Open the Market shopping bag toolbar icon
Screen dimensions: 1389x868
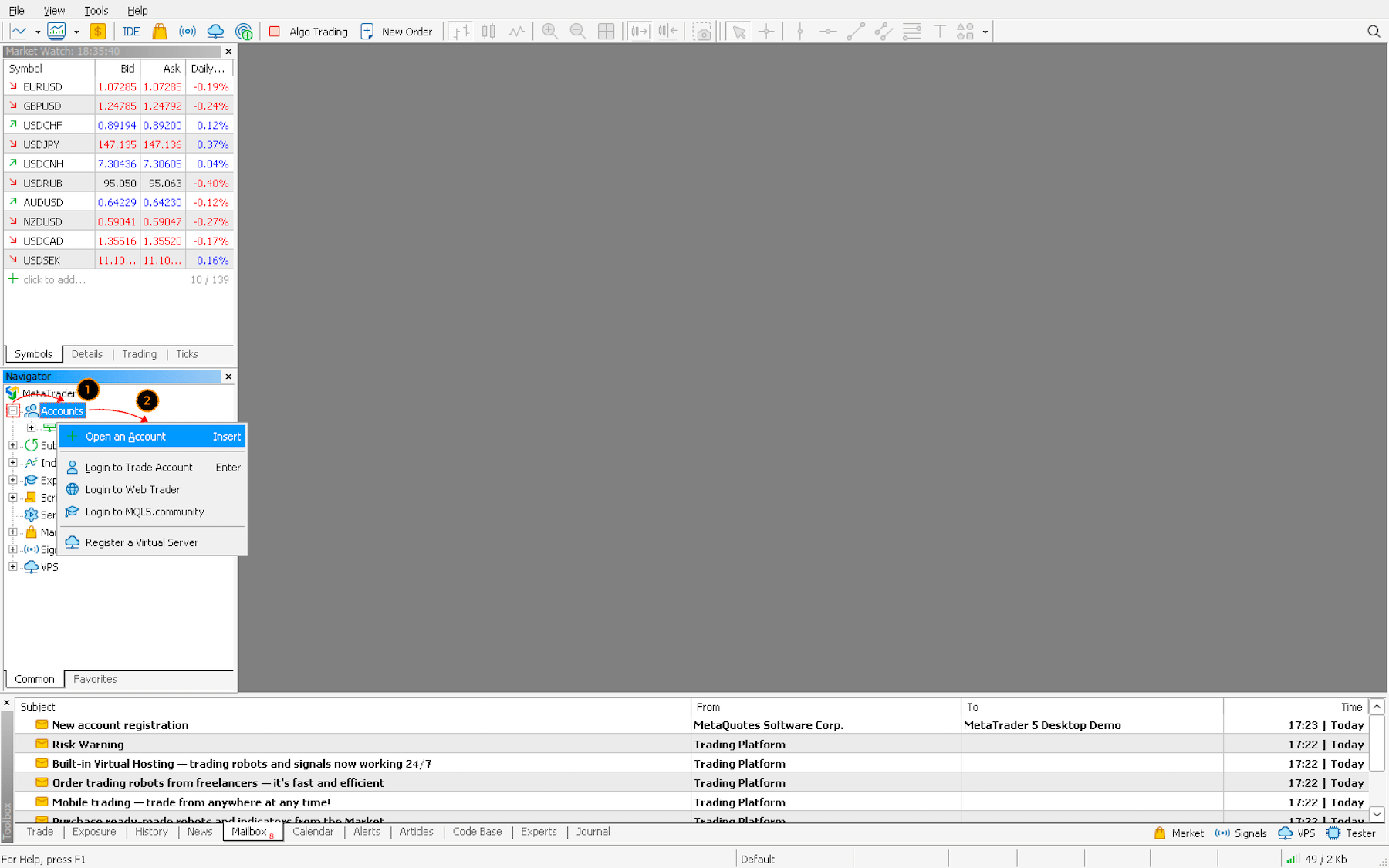tap(160, 32)
